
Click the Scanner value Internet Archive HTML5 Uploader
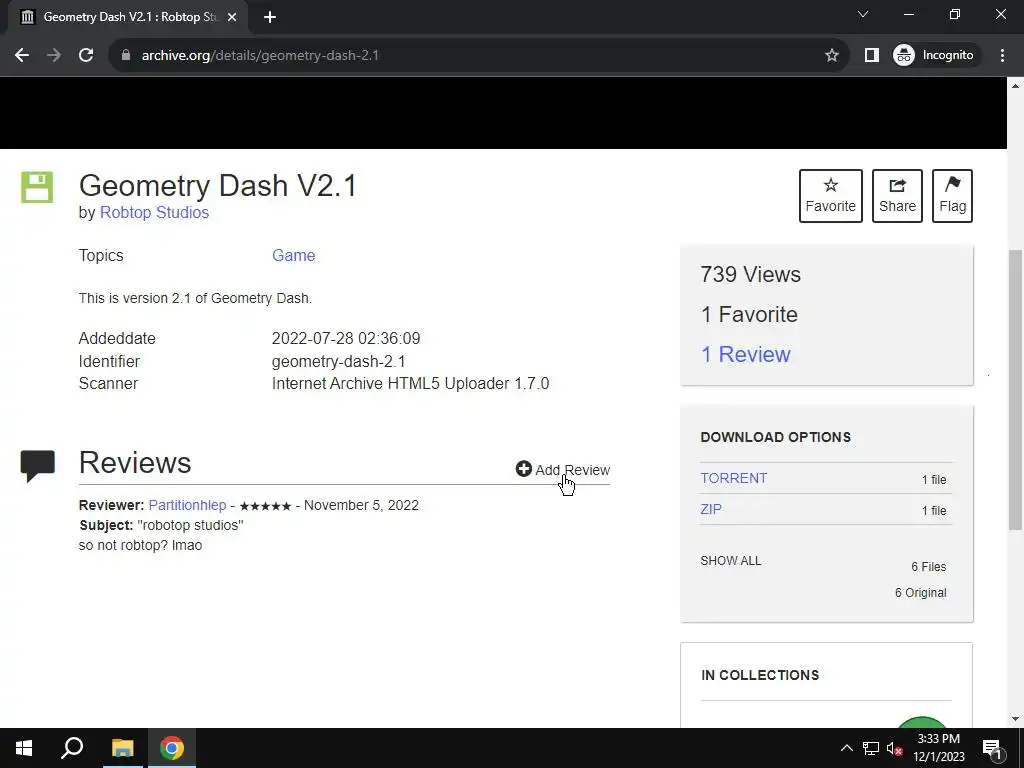point(410,383)
